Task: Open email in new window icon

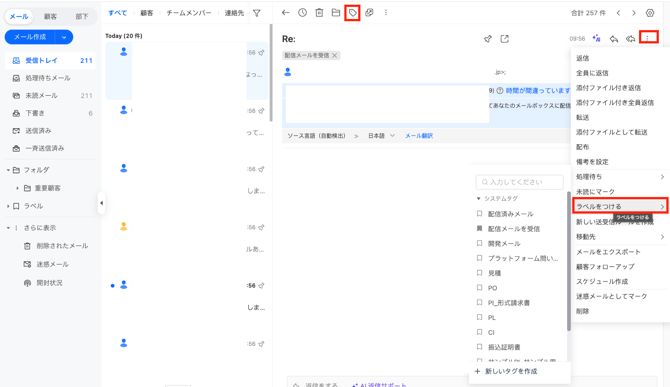Action: coord(505,39)
